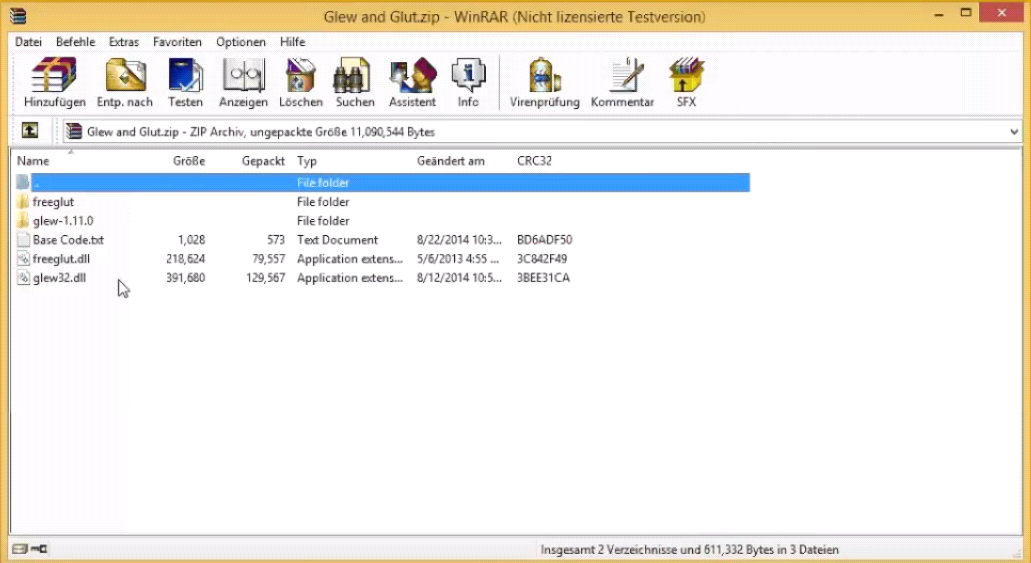Screen dimensions: 1031x563
Task: Select glew32.dll file name
Action: pyautogui.click(x=59, y=278)
